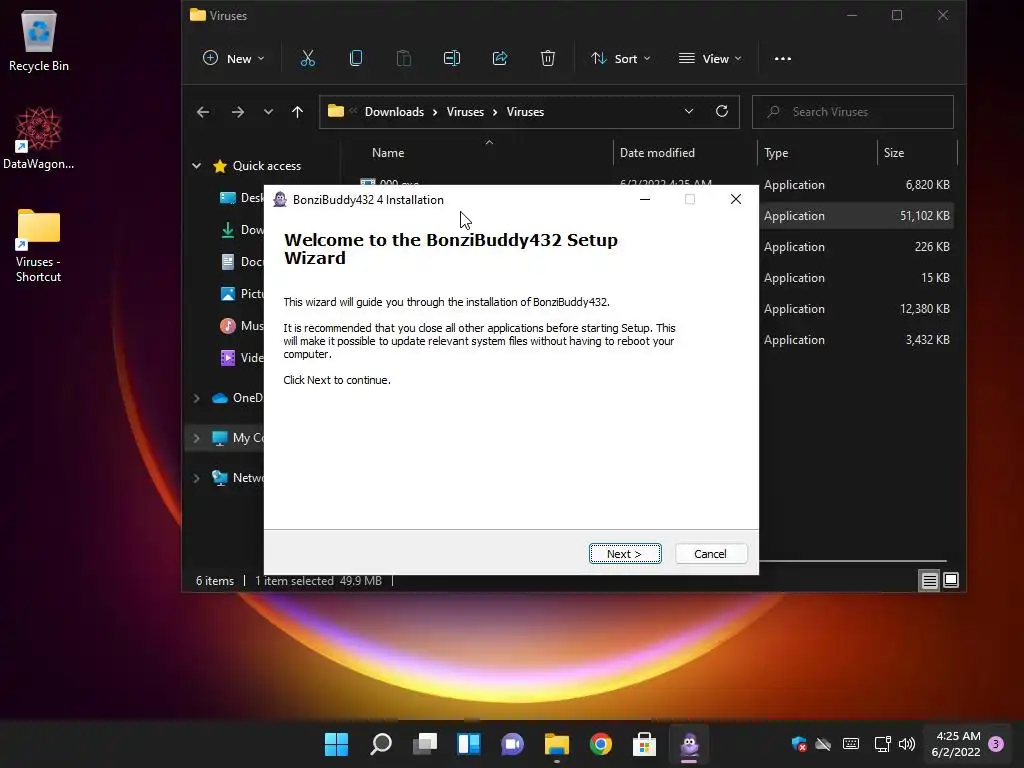Open taskbar Search
The height and width of the screenshot is (768, 1024).
tap(381, 744)
